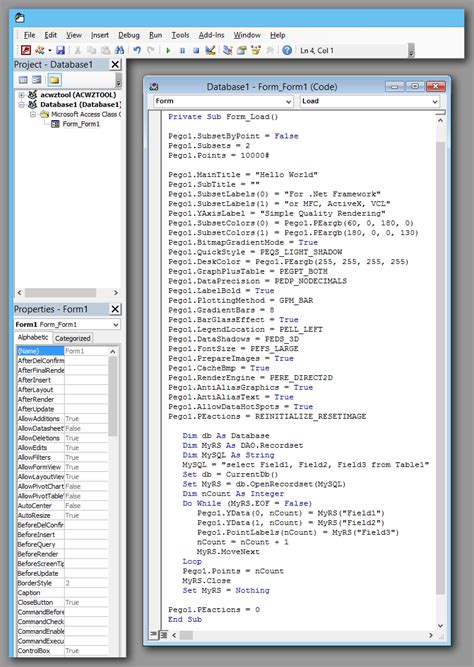Click the View Object icon in Project pane
Screen dimensions: 474x667
click(37, 80)
